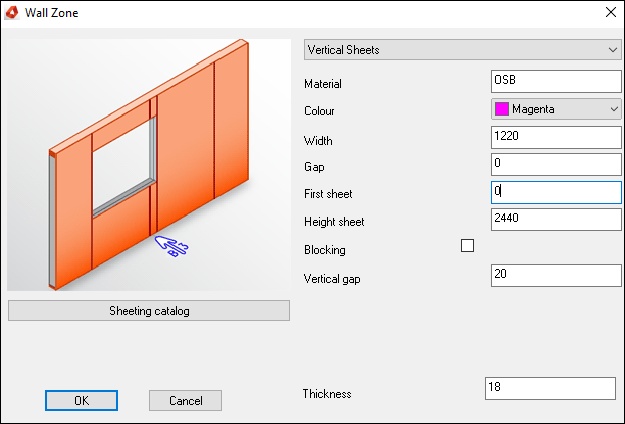Open the Colour dropdown showing Magenta
Viewport: 625px width, 424px height.
[x=556, y=109]
